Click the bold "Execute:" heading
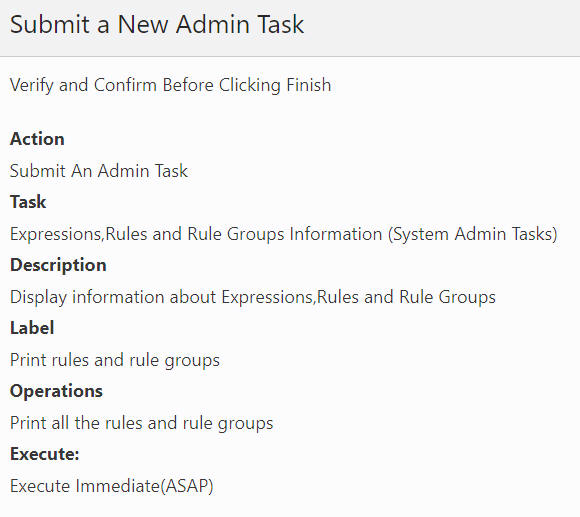 coord(45,454)
